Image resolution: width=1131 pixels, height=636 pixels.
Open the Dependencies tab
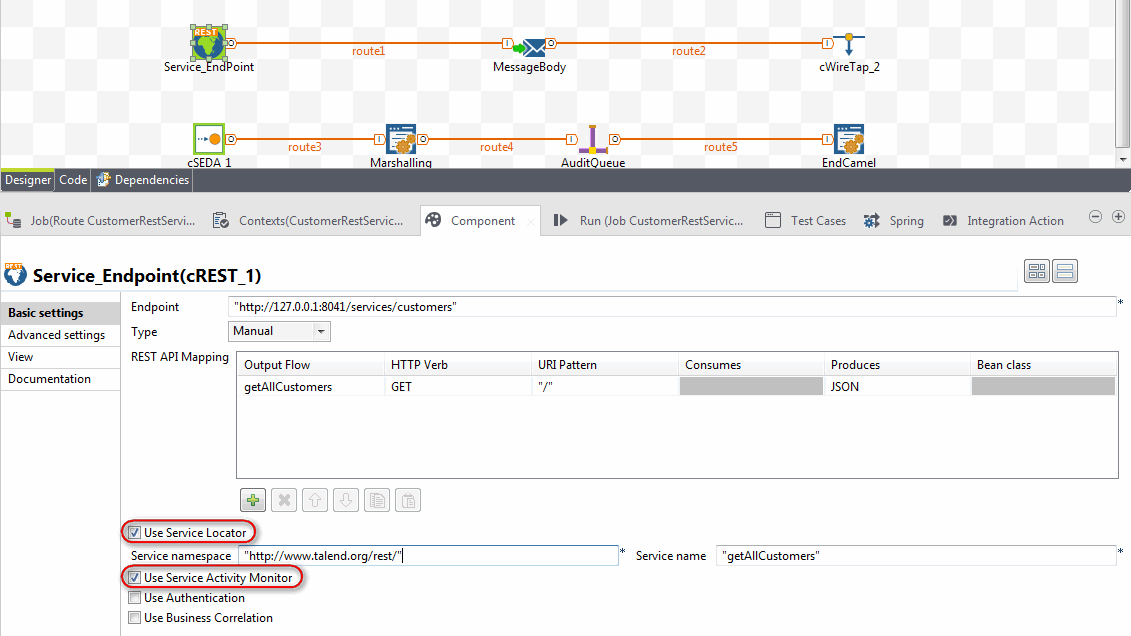pos(143,180)
